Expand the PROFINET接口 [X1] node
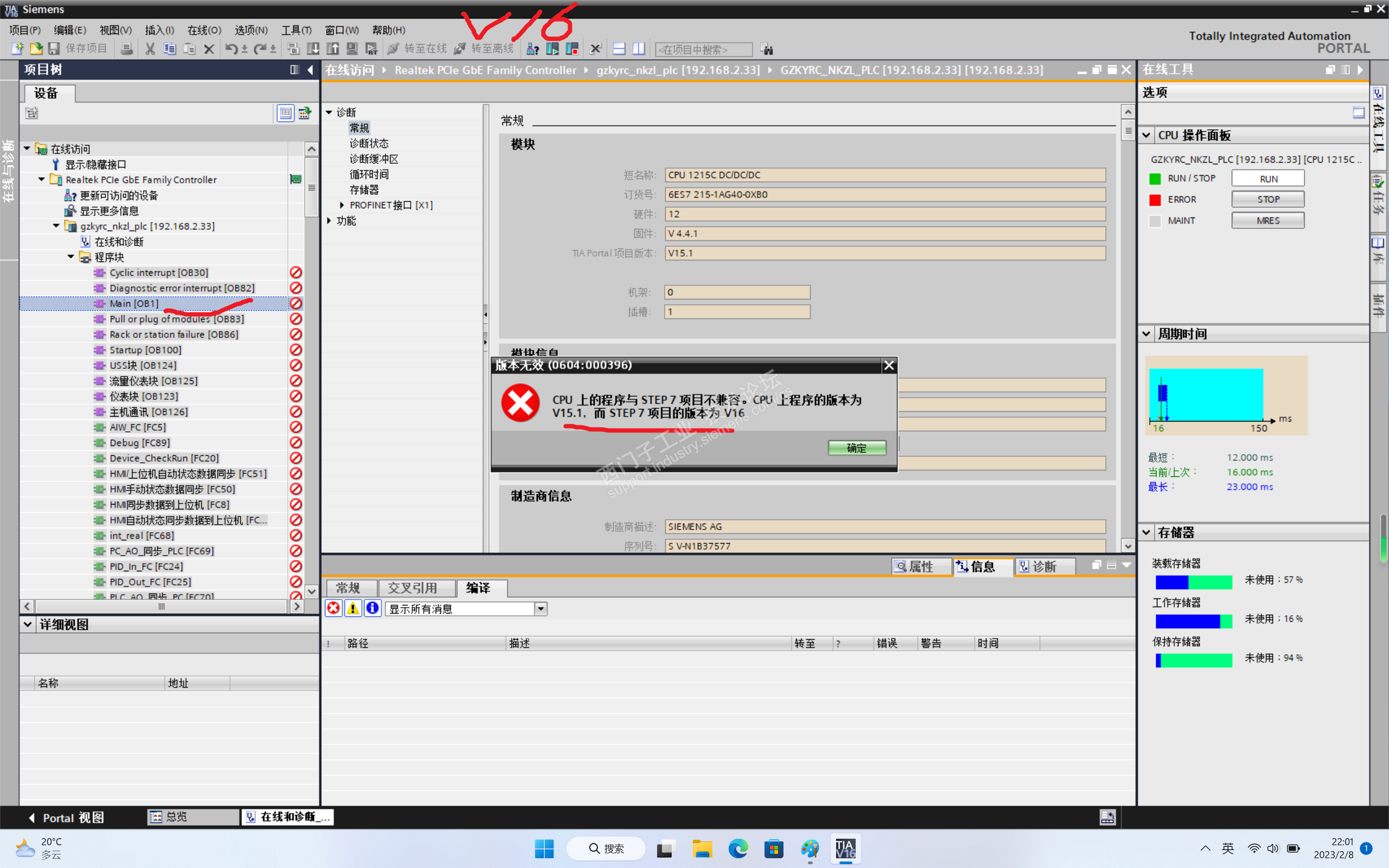The image size is (1389, 868). [x=342, y=205]
